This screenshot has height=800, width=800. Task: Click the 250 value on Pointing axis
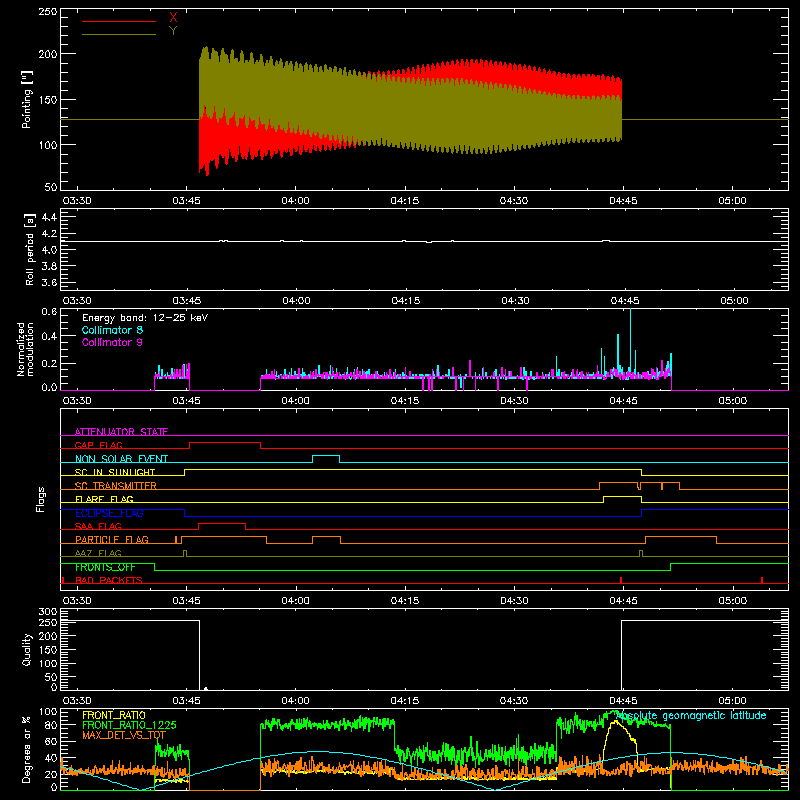click(48, 11)
